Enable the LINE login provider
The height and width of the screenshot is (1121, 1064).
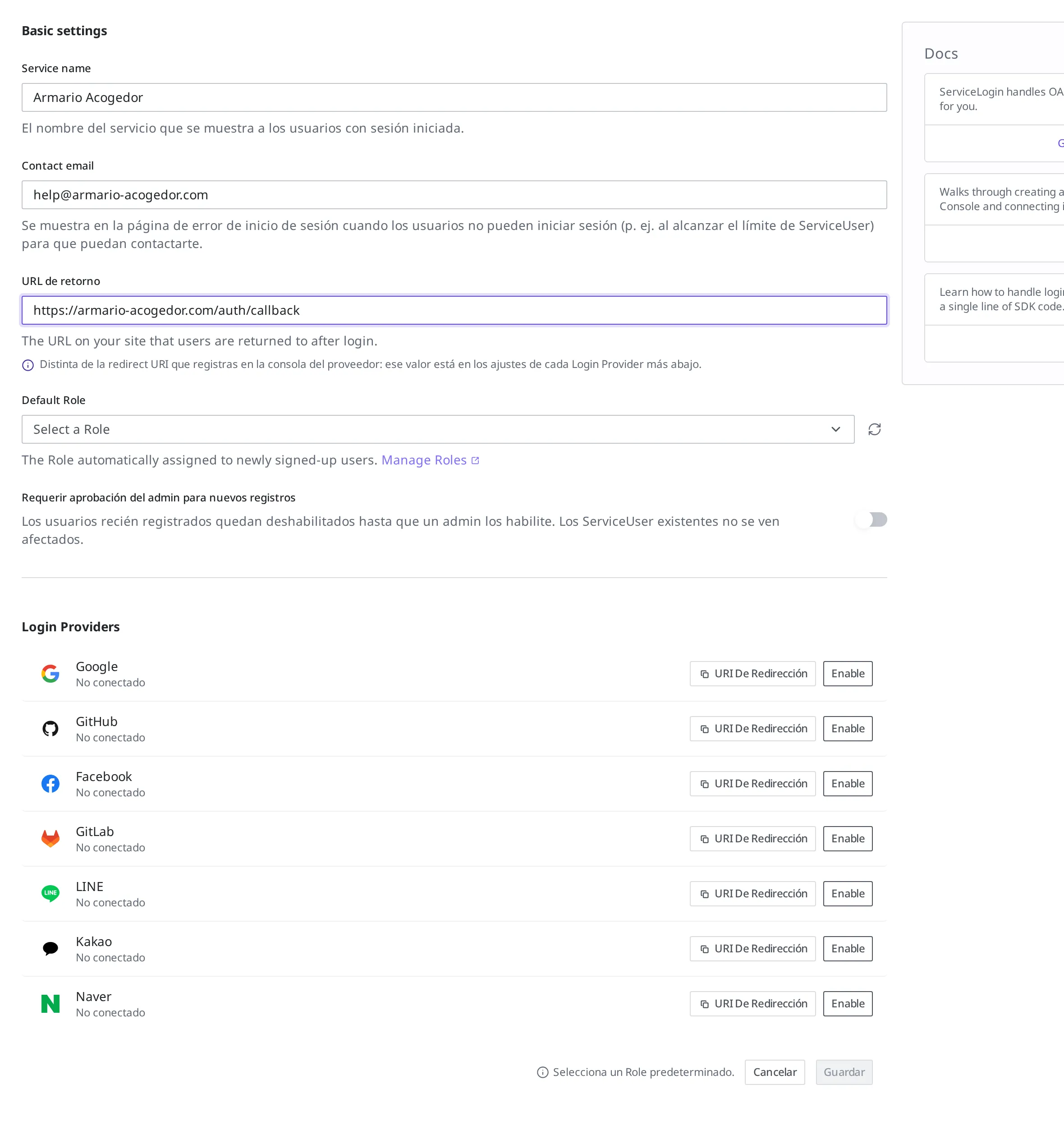[x=848, y=894]
